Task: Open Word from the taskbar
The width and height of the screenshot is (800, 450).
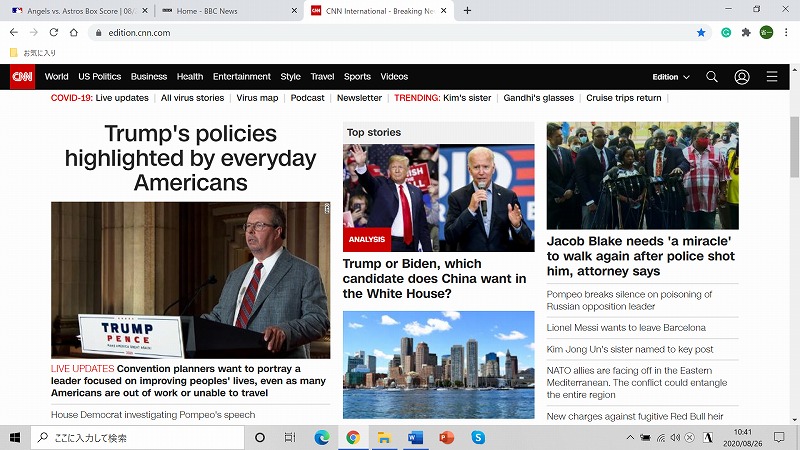Action: coord(415,438)
